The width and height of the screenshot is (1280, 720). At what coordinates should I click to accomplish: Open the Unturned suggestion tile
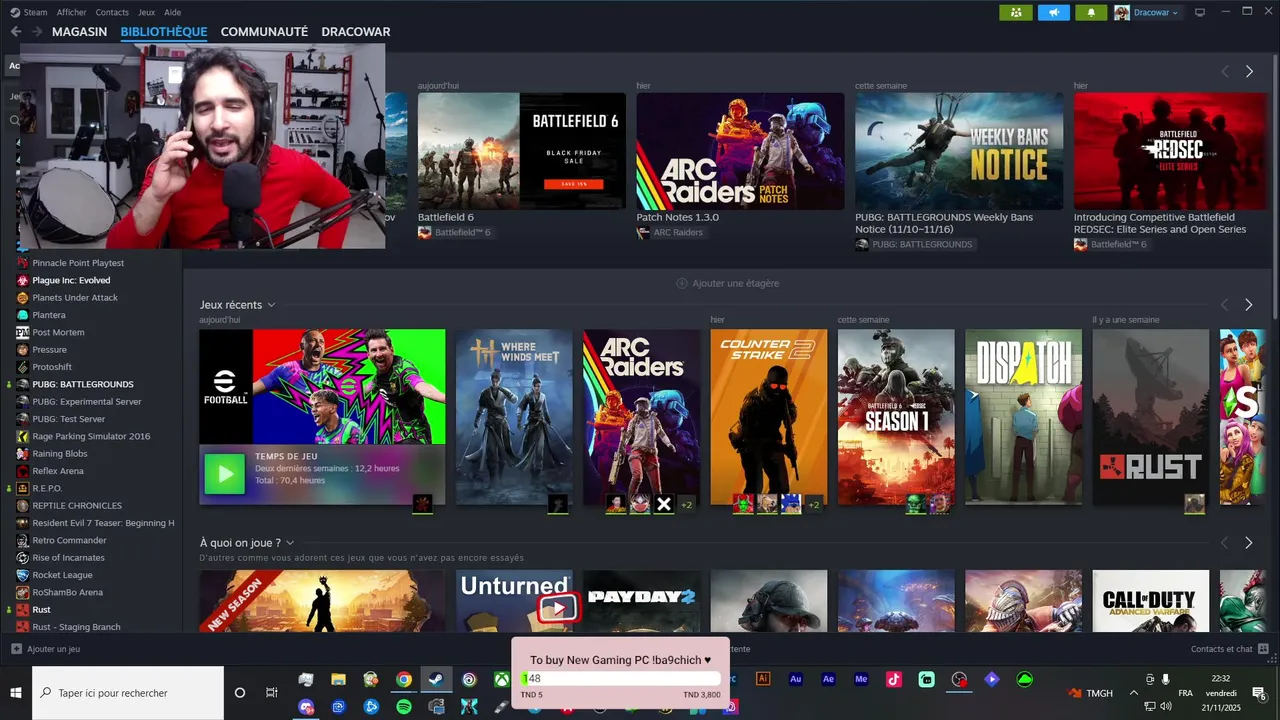click(x=514, y=601)
